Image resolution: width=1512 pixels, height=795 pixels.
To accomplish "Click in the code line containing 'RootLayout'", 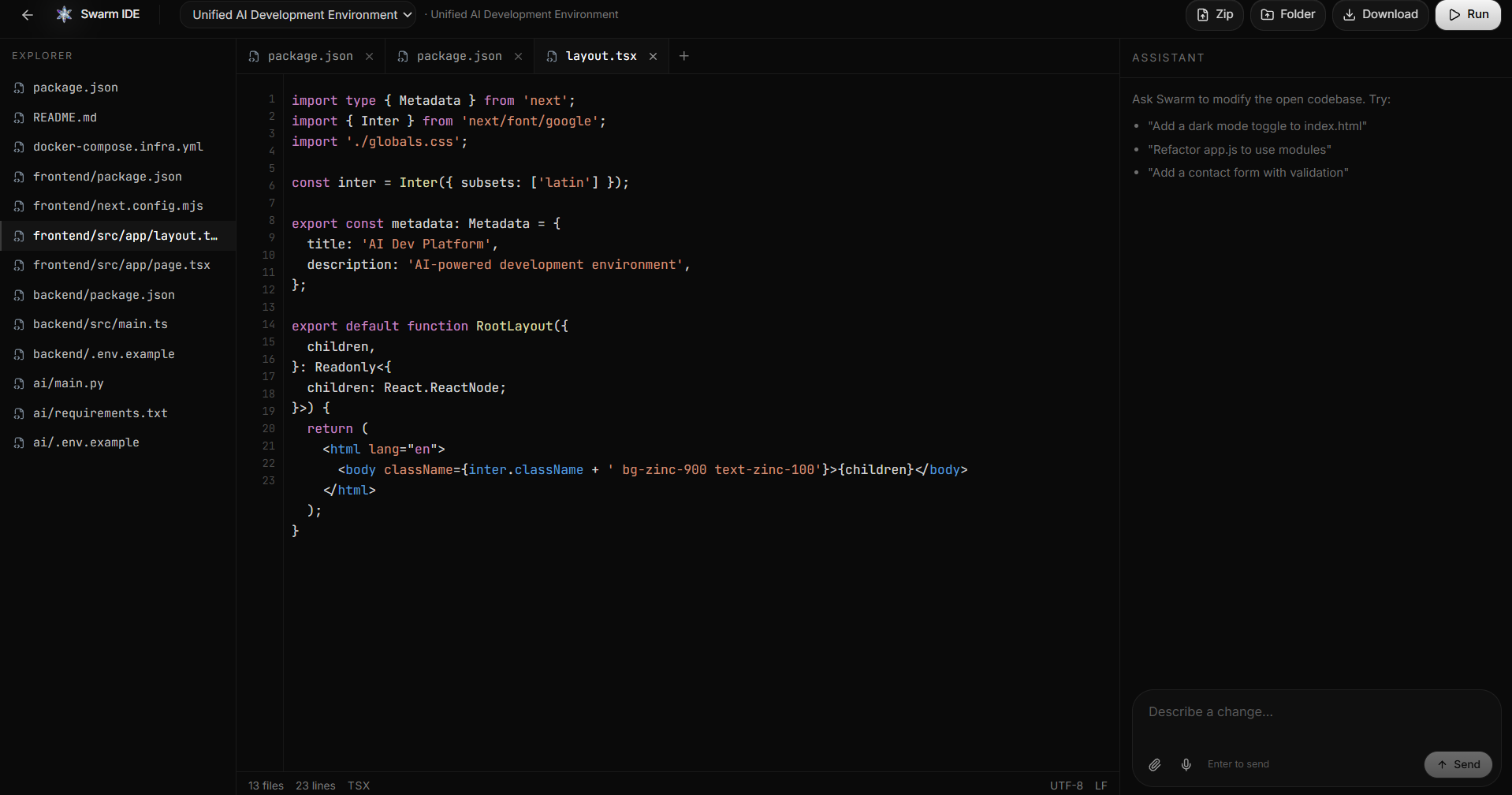I will pyautogui.click(x=430, y=327).
